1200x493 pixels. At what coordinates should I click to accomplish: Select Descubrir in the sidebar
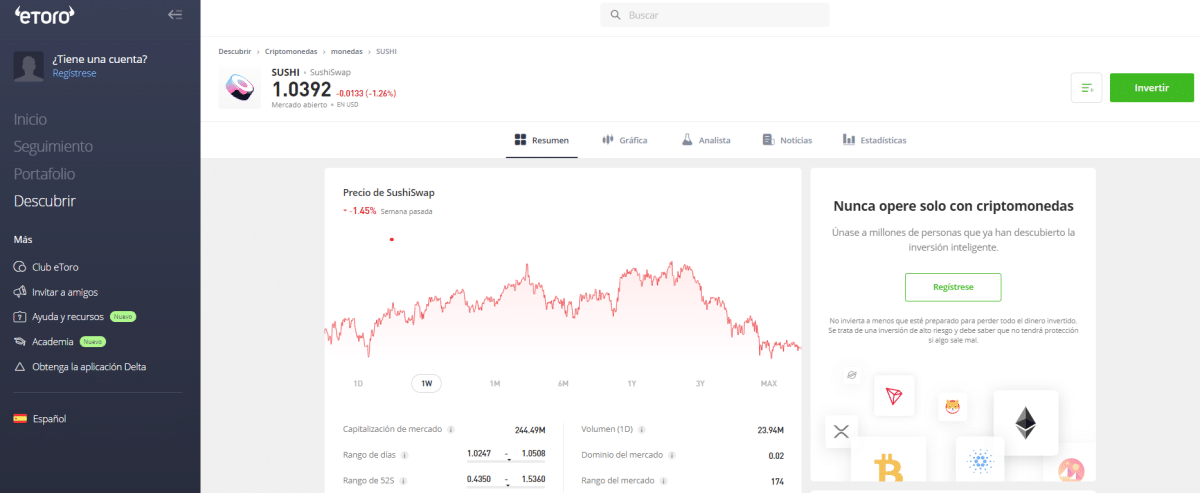point(45,201)
